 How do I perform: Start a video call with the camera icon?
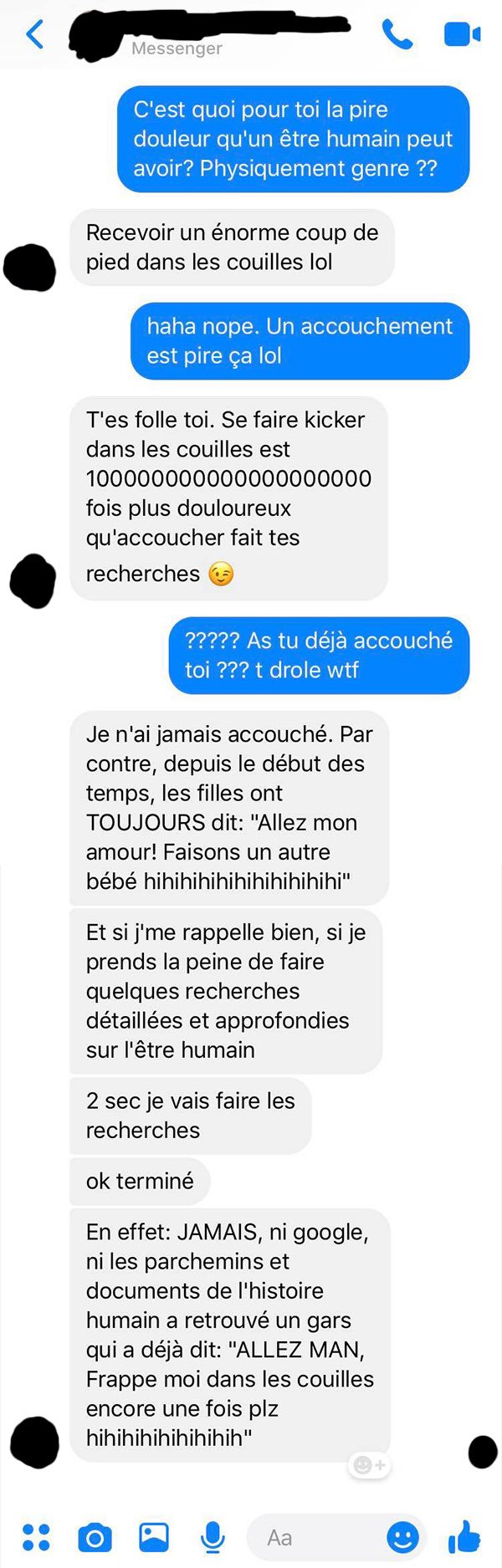[462, 34]
